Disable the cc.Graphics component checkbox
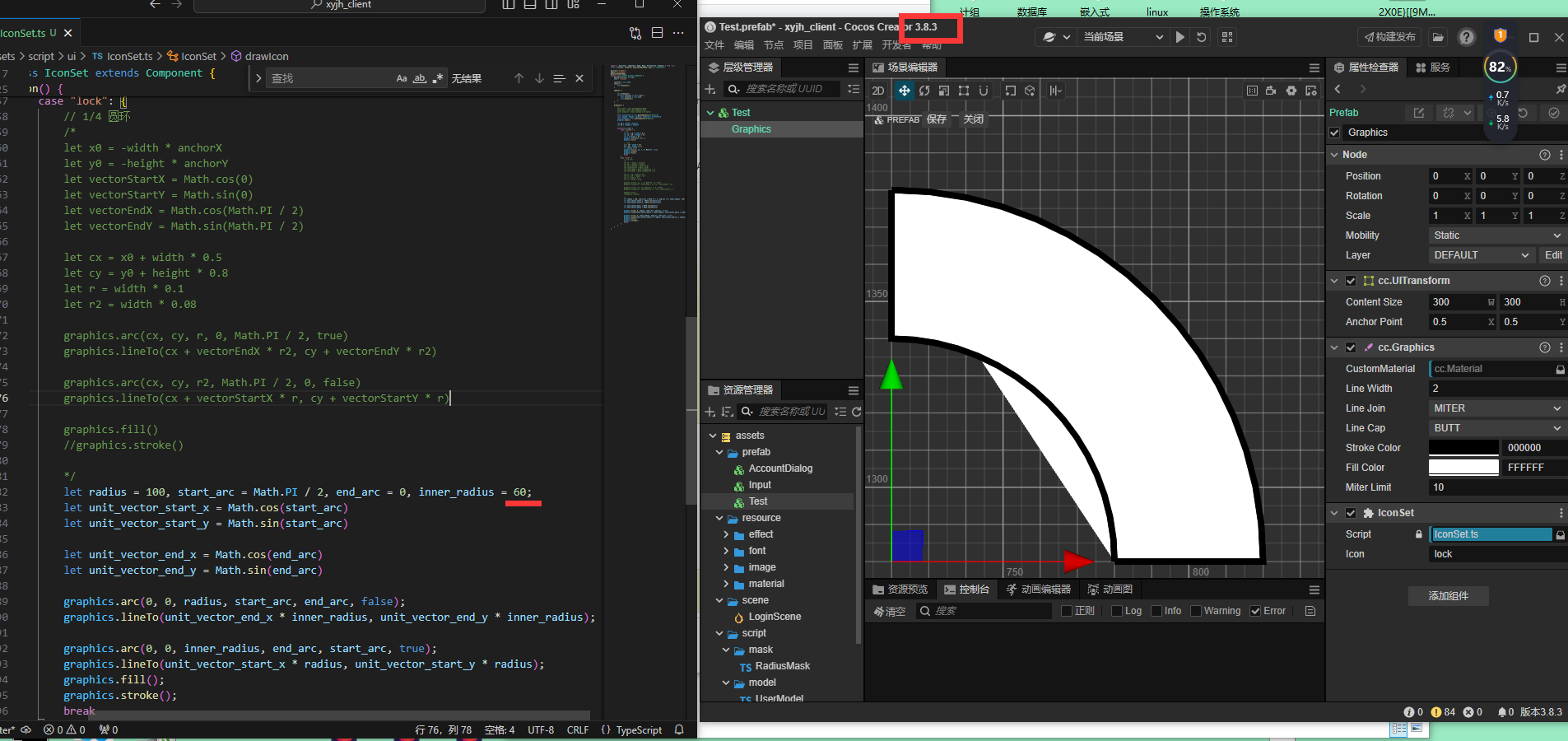 tap(1351, 347)
